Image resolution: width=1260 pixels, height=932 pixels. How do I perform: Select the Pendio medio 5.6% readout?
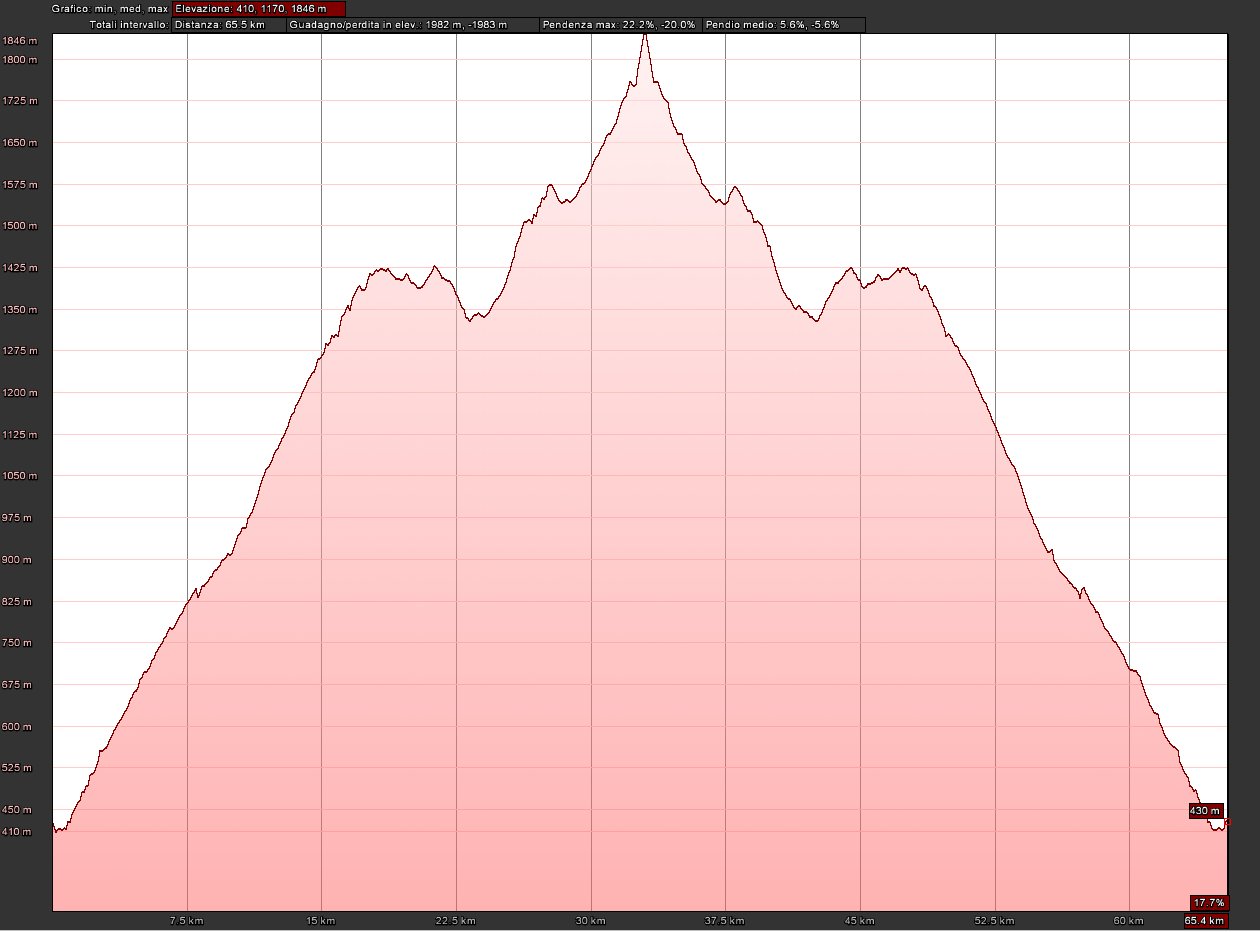coord(783,24)
